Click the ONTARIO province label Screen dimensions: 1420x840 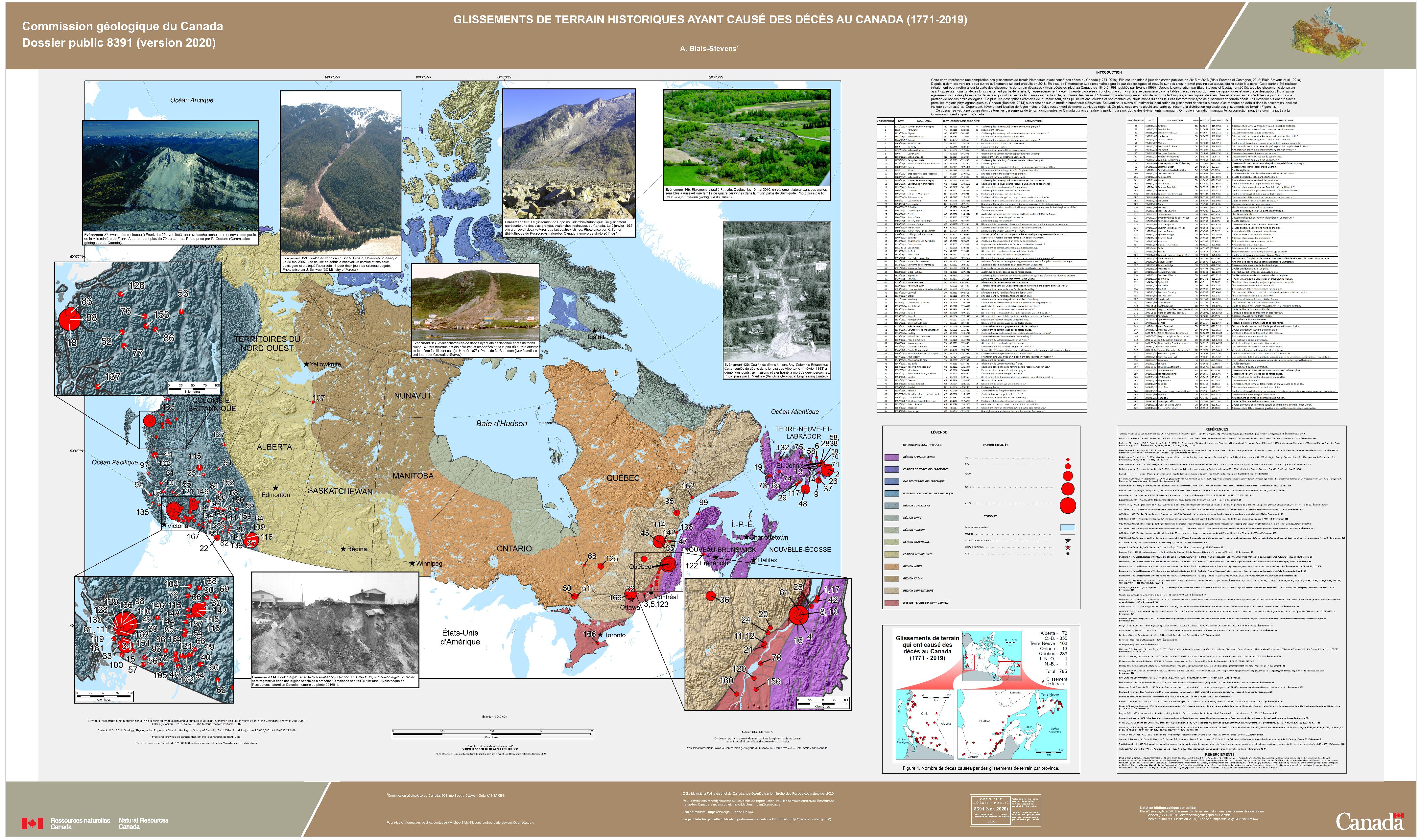point(514,548)
